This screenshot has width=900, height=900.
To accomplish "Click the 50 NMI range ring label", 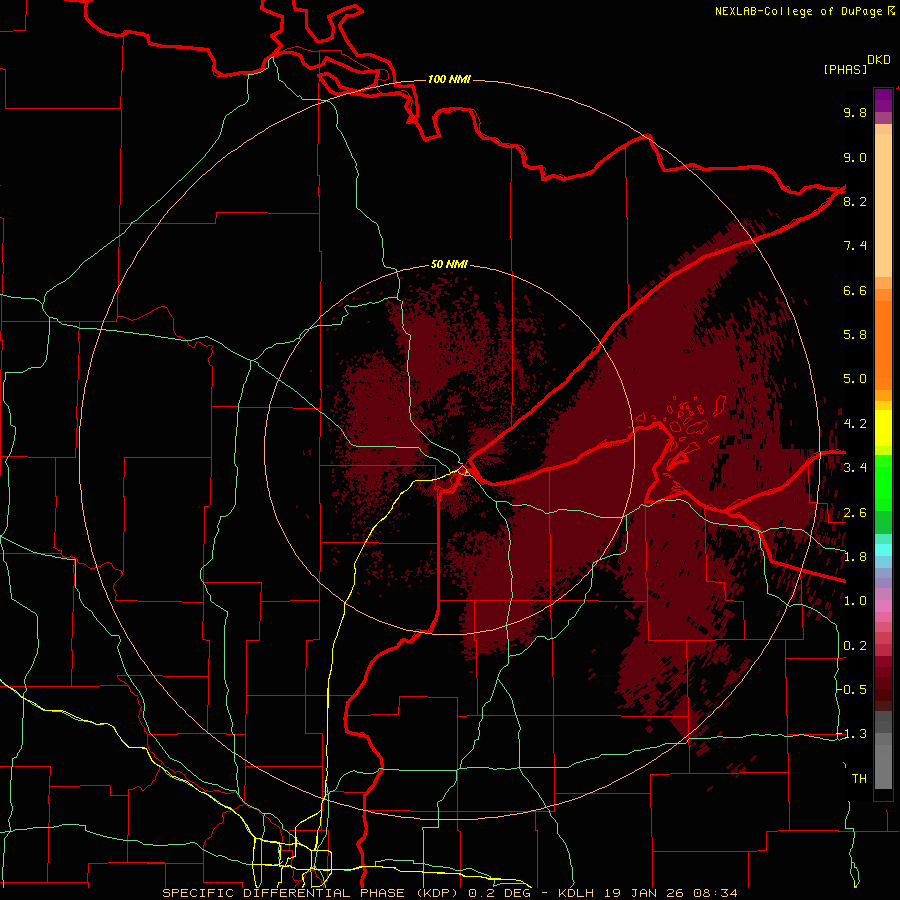I will pos(449,264).
